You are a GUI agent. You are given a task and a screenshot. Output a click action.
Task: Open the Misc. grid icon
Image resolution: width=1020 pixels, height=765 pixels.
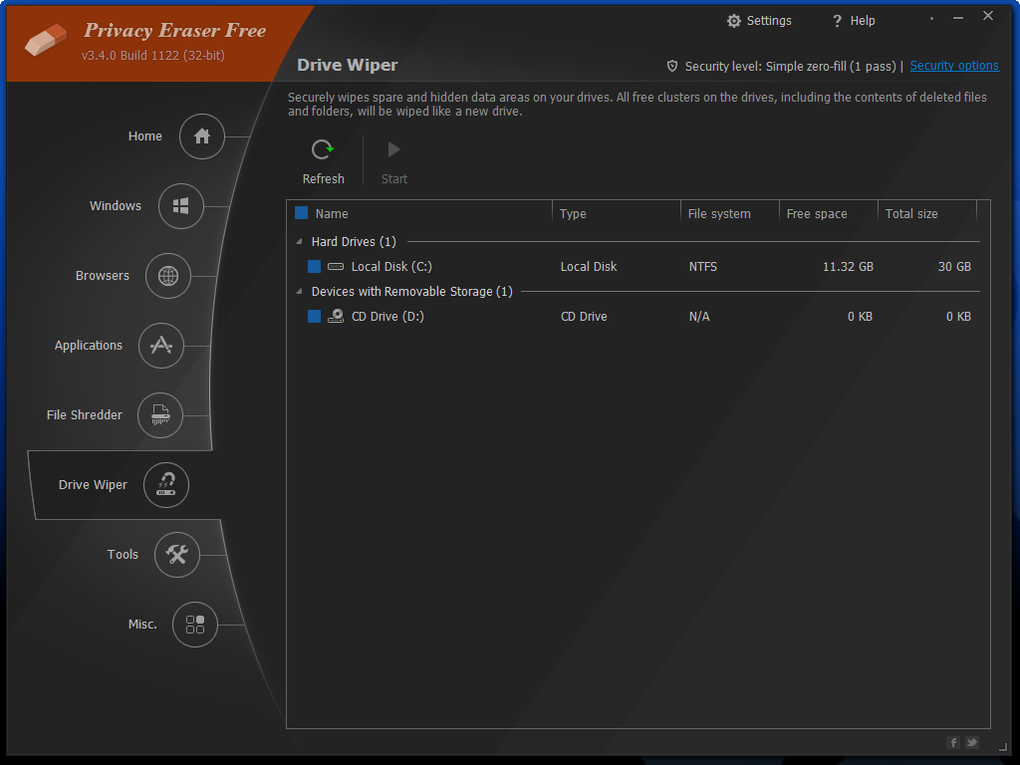pos(195,624)
